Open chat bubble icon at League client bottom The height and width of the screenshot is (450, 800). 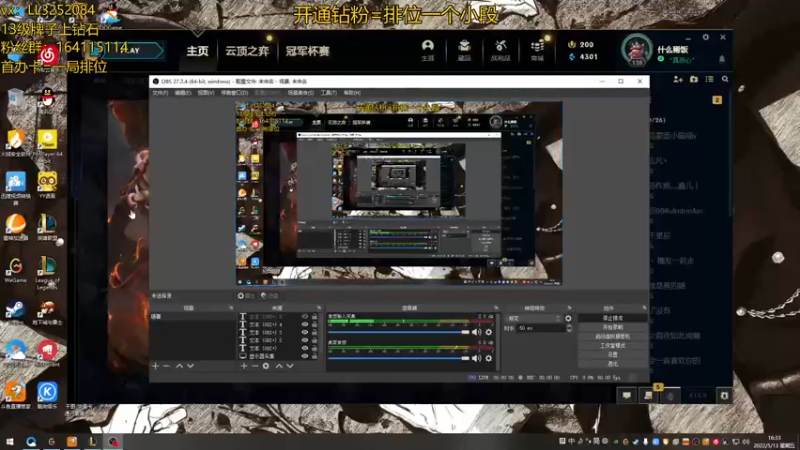[627, 395]
